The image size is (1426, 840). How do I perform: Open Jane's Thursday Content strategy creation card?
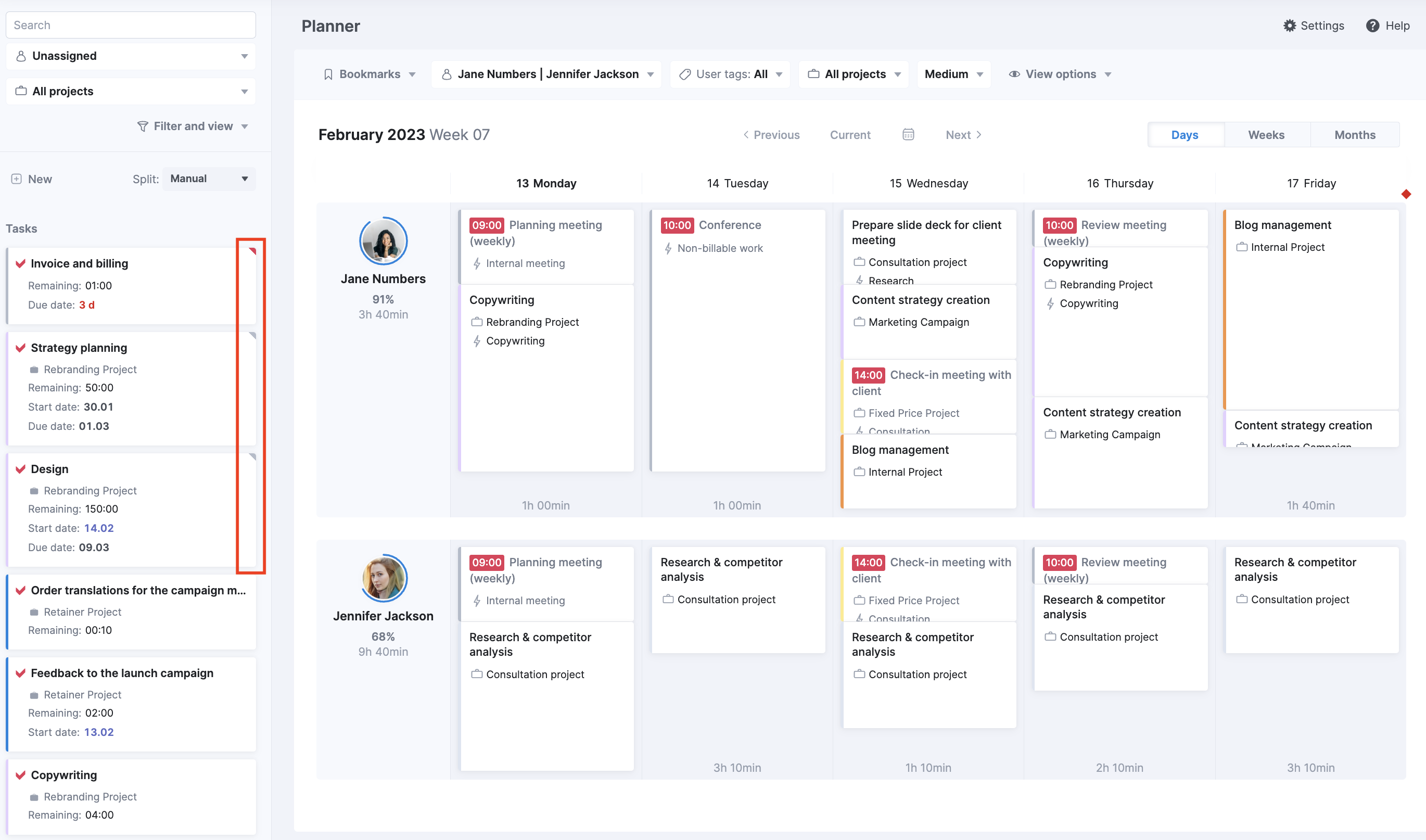pos(1120,453)
